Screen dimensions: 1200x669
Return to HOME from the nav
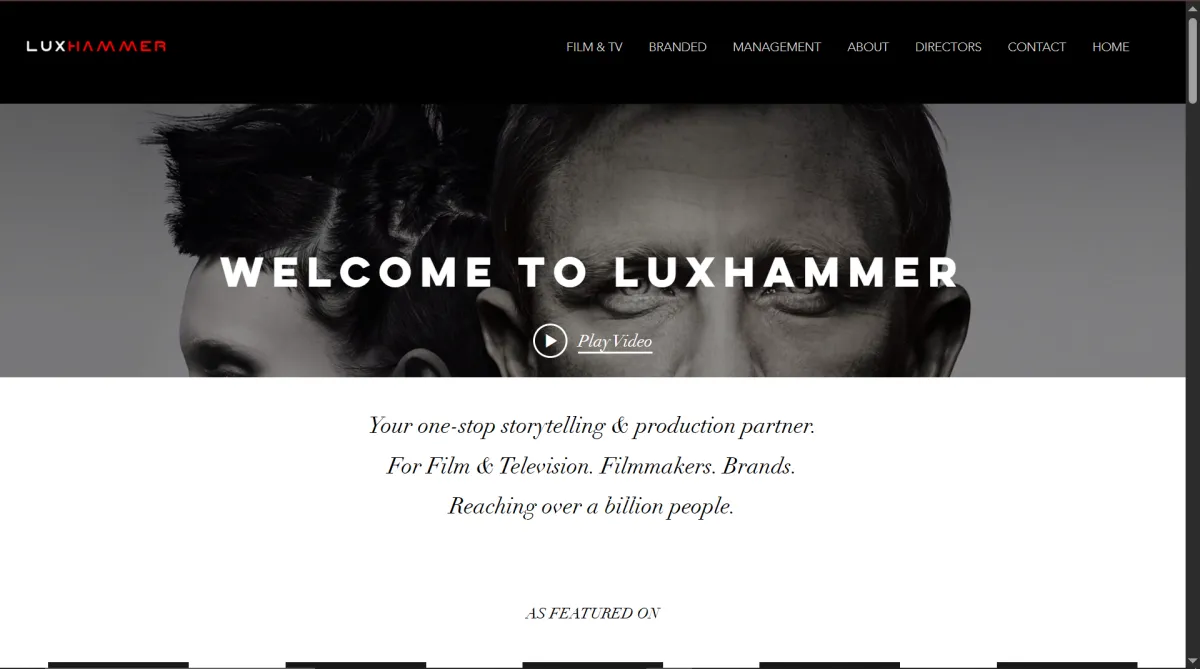tap(1110, 47)
